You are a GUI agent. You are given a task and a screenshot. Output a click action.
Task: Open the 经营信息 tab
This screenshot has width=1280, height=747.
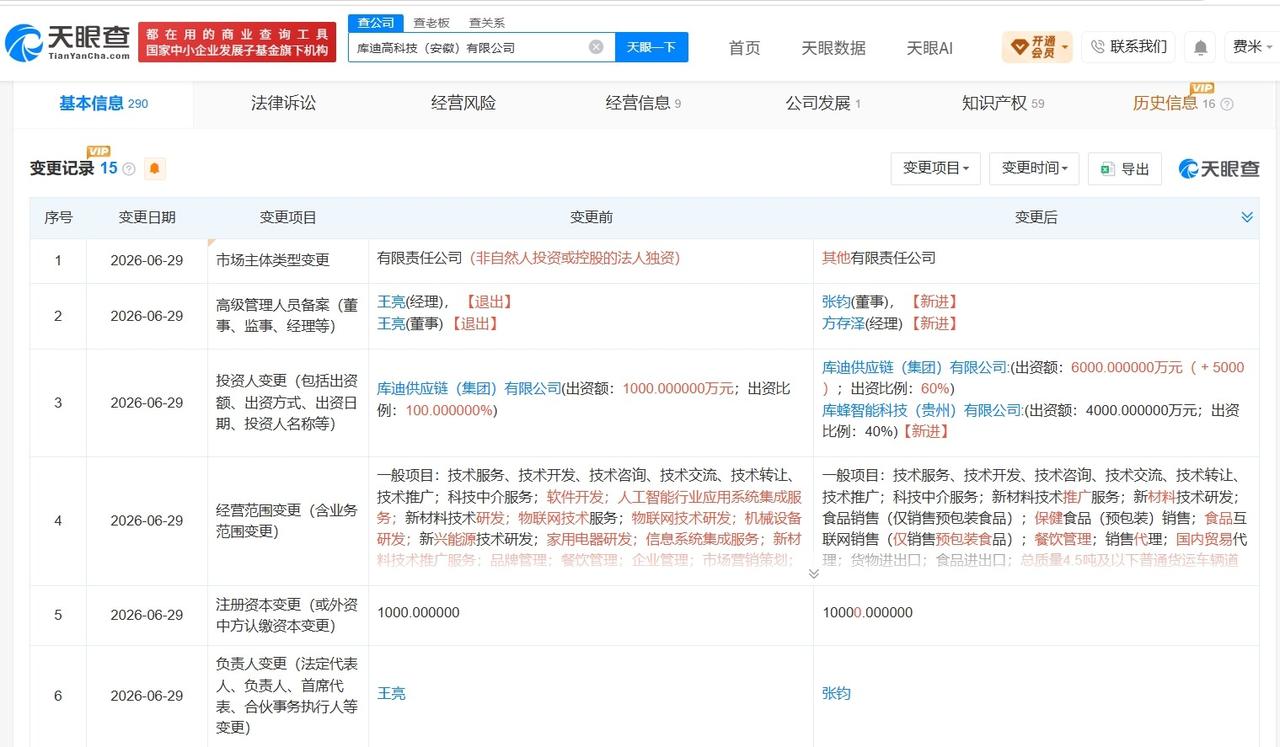[x=643, y=103]
